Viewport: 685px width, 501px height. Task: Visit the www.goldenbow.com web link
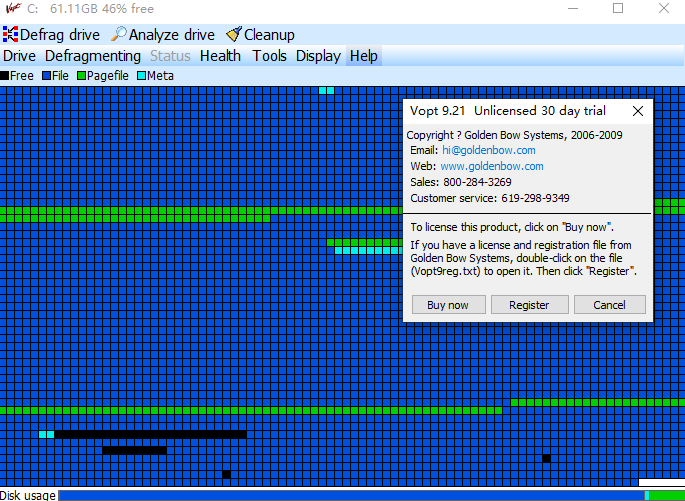[x=491, y=166]
